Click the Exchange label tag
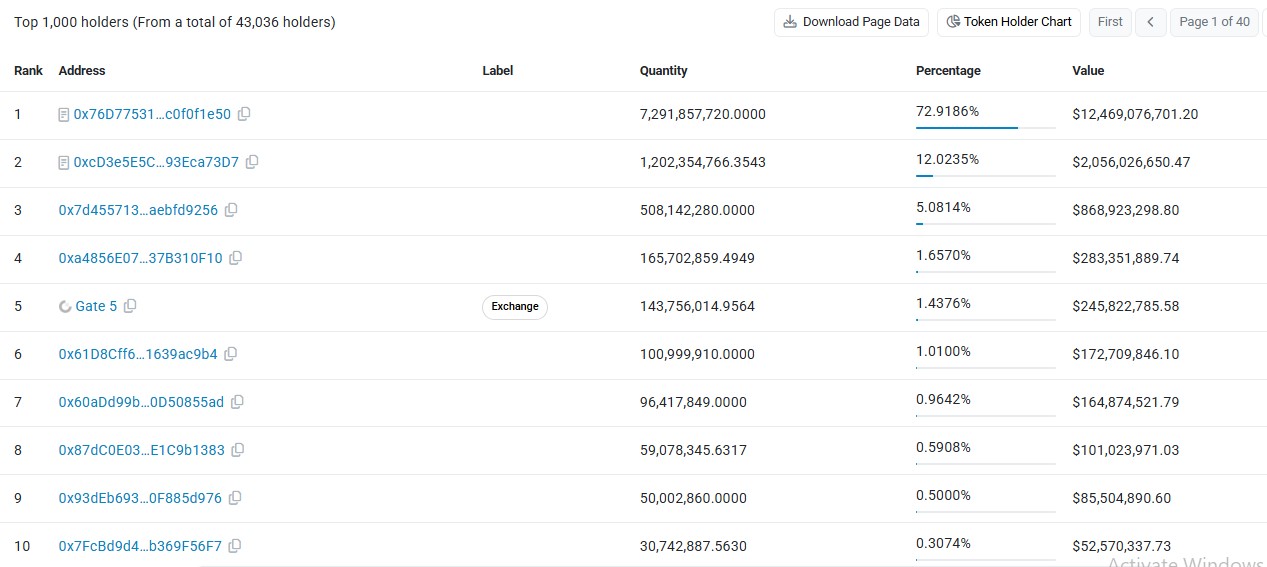Viewport: 1267px width, 567px height. click(x=515, y=307)
